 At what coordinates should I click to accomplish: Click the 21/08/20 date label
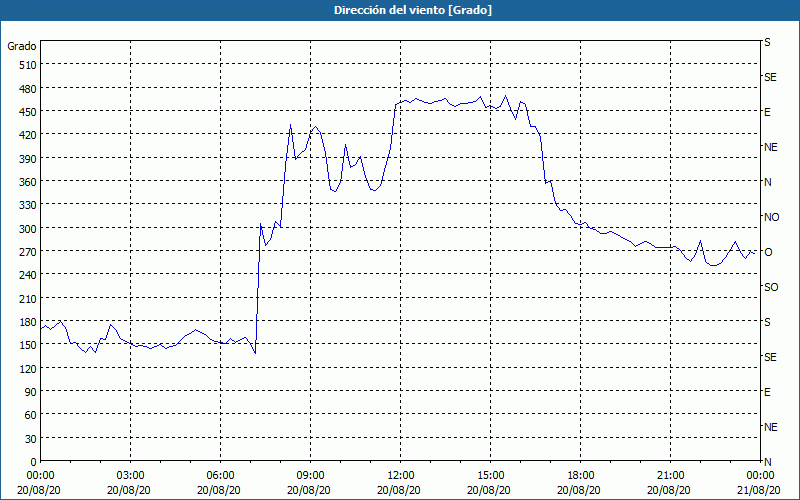pyautogui.click(x=760, y=490)
